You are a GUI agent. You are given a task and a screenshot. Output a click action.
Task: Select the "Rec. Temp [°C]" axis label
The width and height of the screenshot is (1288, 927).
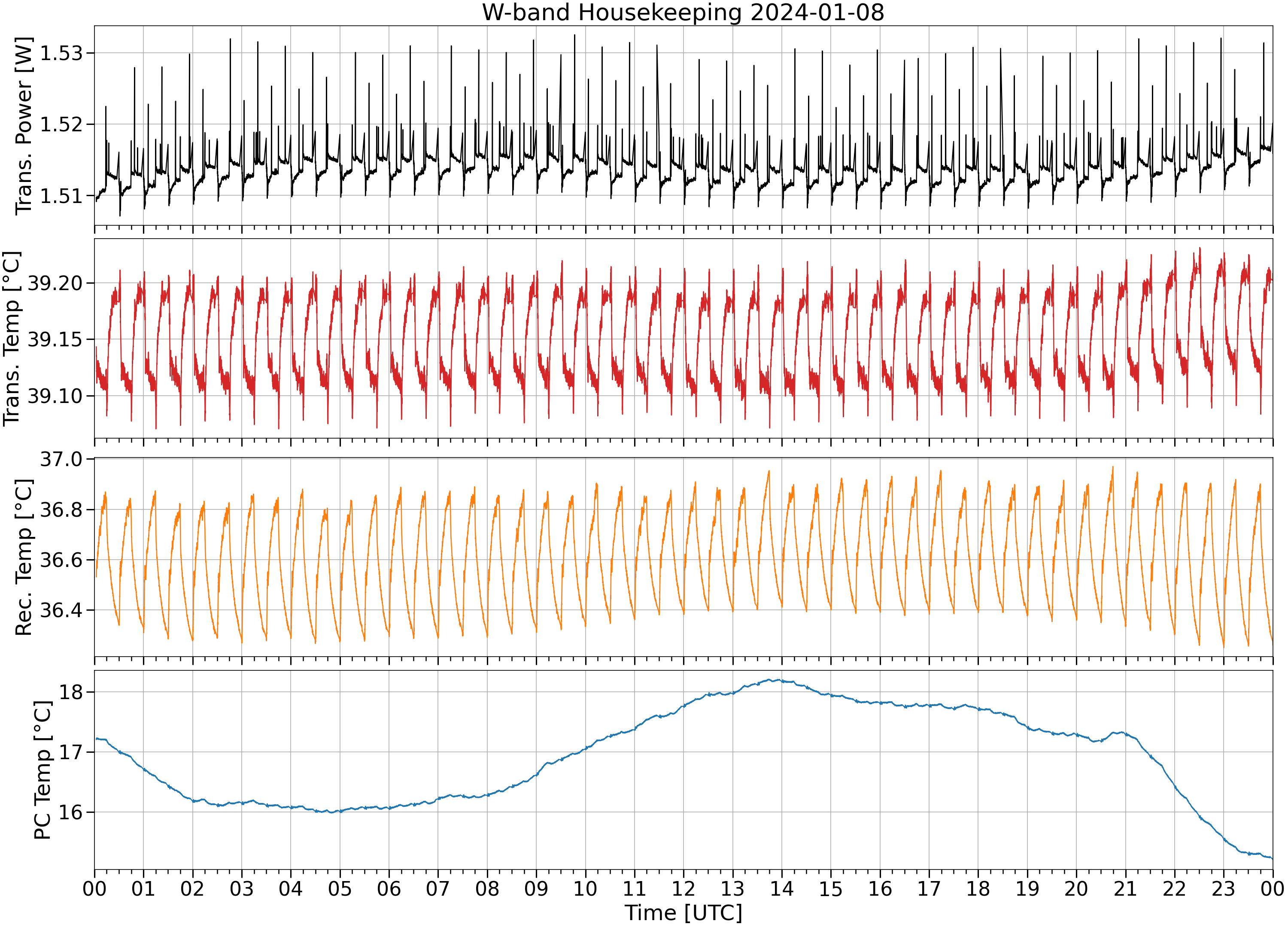pos(24,557)
